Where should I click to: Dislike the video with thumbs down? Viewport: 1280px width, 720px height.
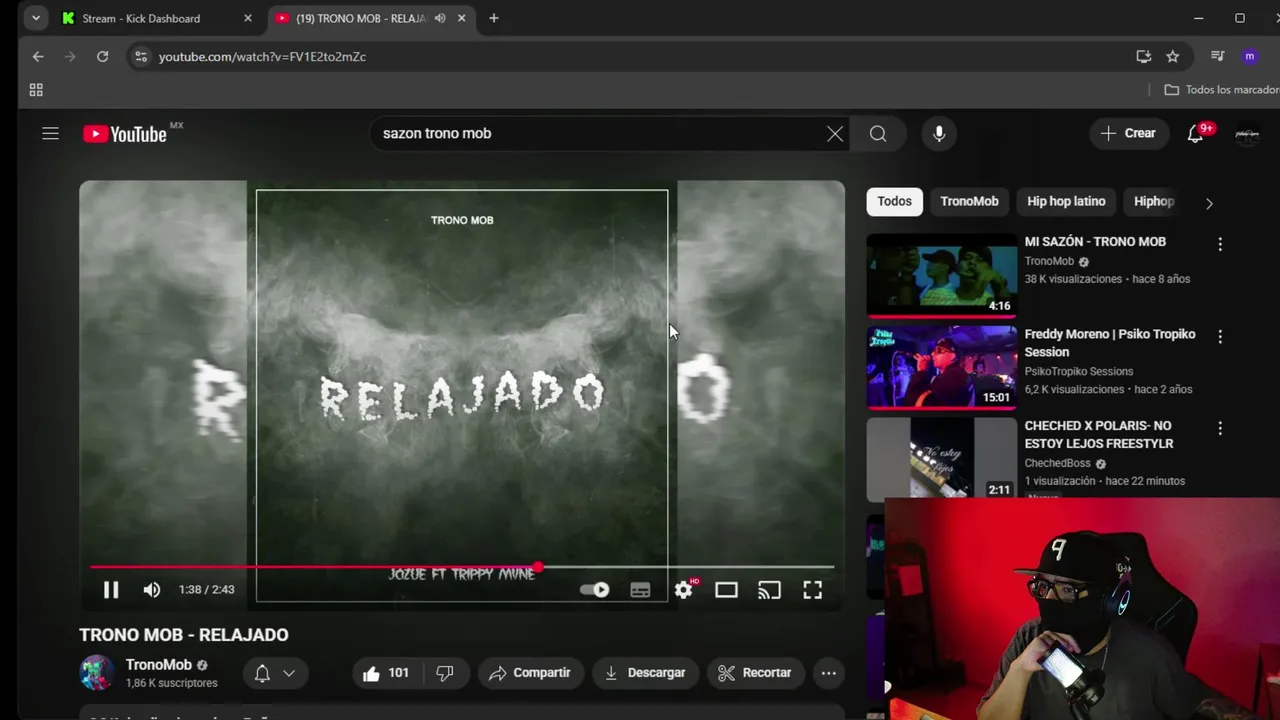(x=444, y=673)
